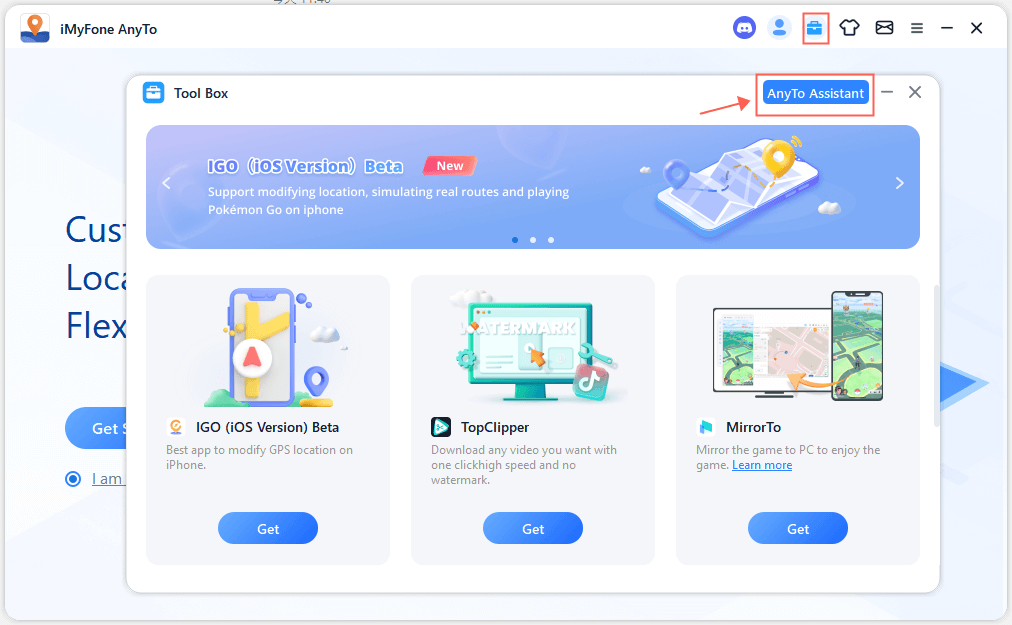Click the 'MirrorTo' card title text

[x=753, y=427]
